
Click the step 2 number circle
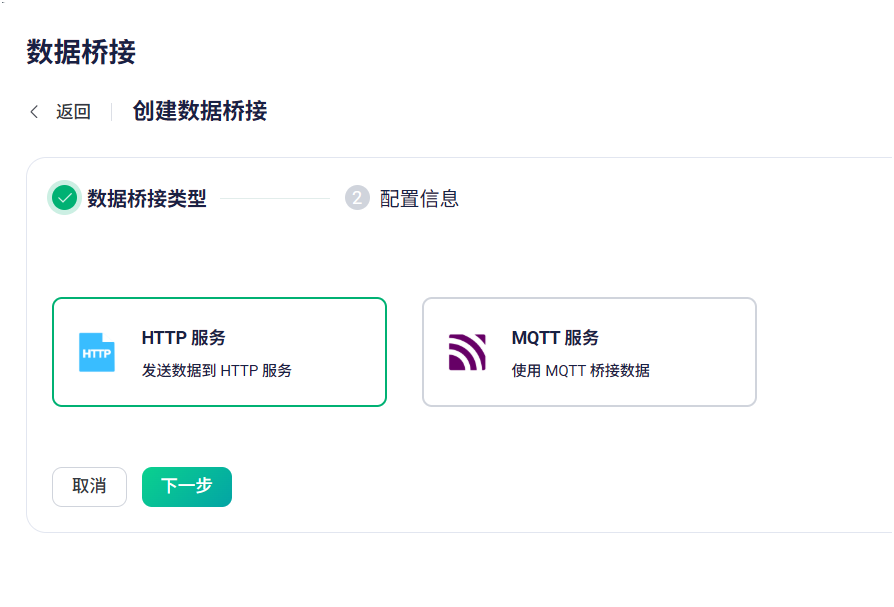[x=357, y=198]
